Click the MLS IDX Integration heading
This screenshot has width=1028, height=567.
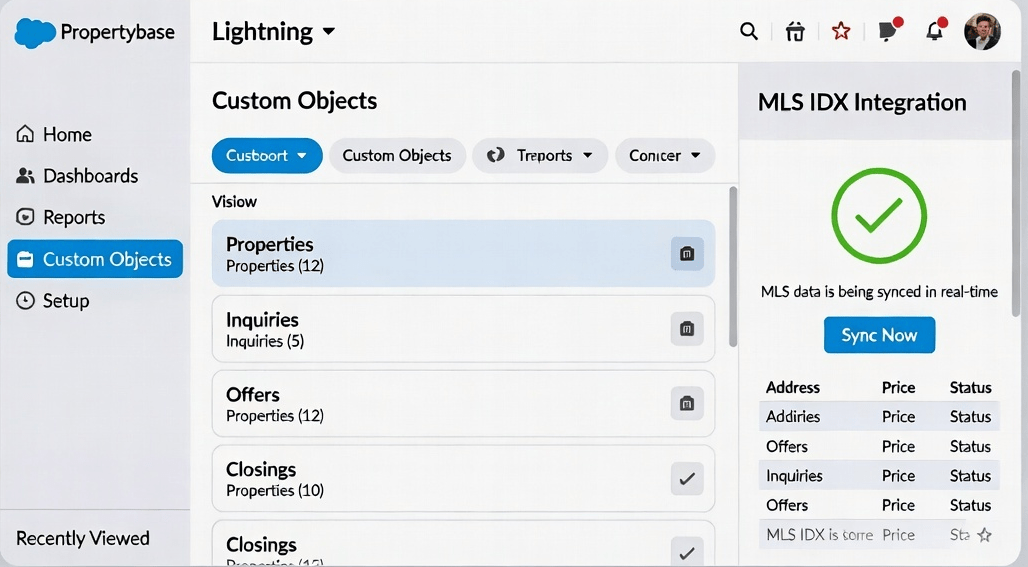862,102
